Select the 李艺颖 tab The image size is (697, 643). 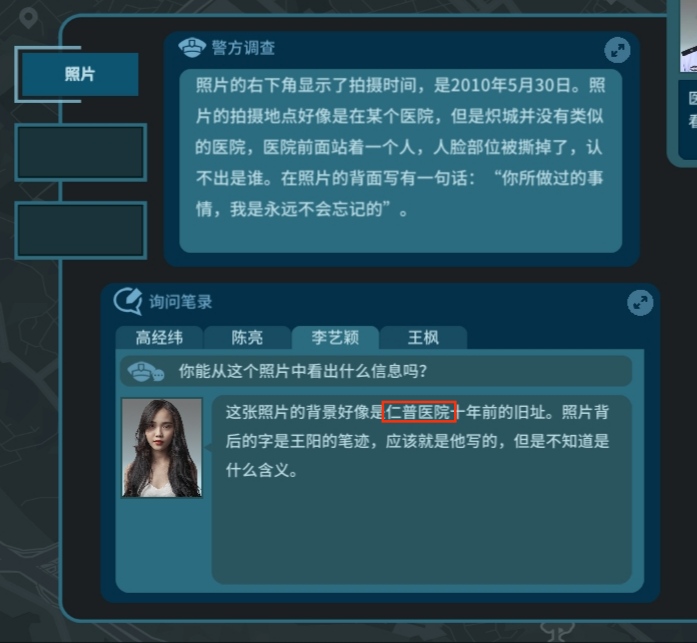tap(335, 338)
